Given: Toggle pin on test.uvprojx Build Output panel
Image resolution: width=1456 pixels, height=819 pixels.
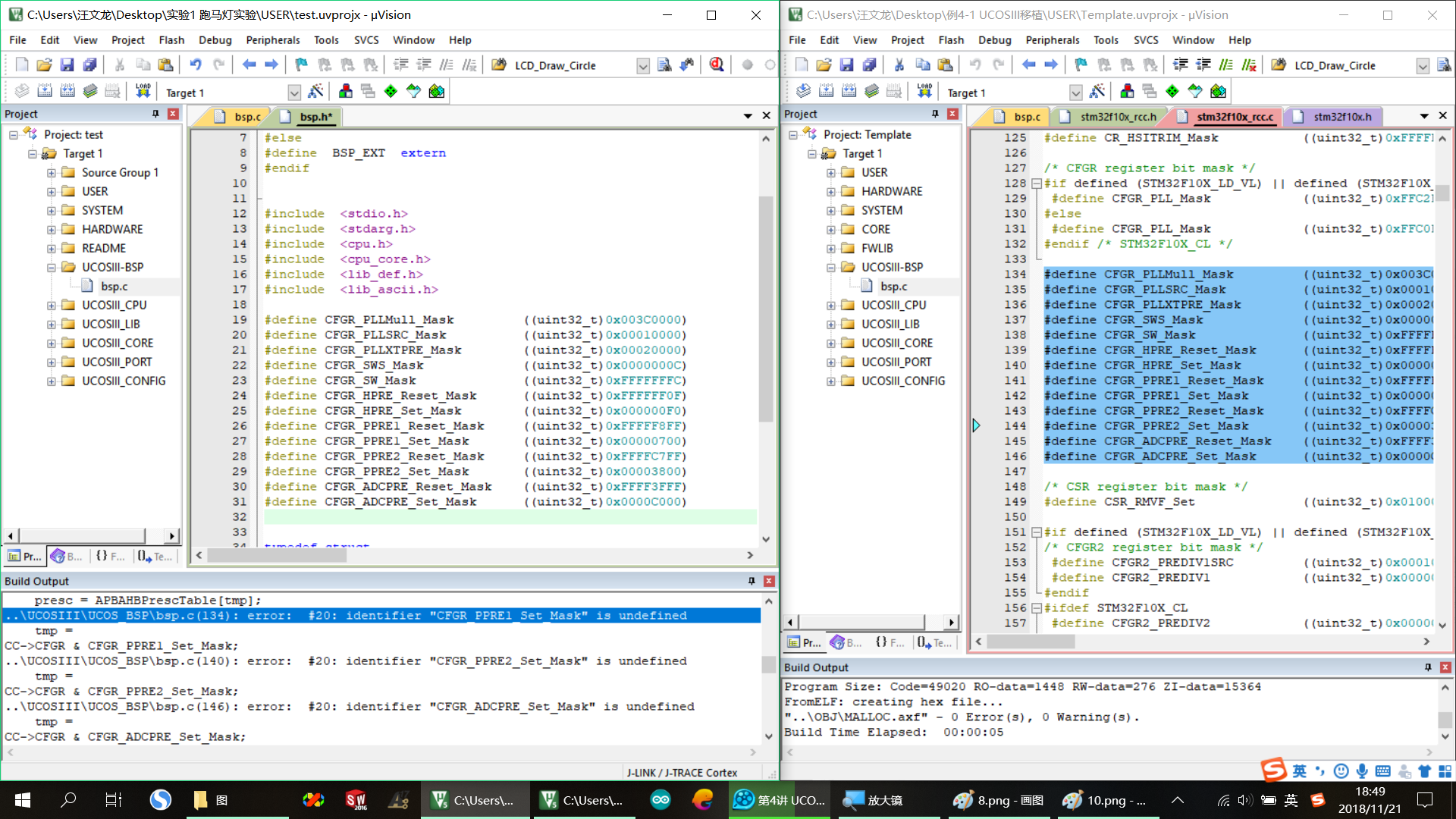Looking at the screenshot, I should pos(752,581).
